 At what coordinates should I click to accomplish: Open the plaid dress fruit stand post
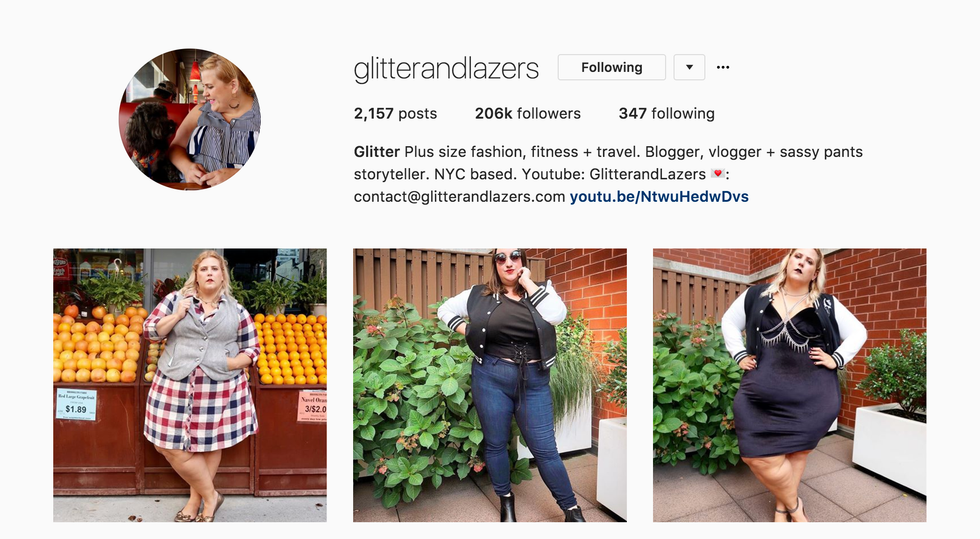190,385
